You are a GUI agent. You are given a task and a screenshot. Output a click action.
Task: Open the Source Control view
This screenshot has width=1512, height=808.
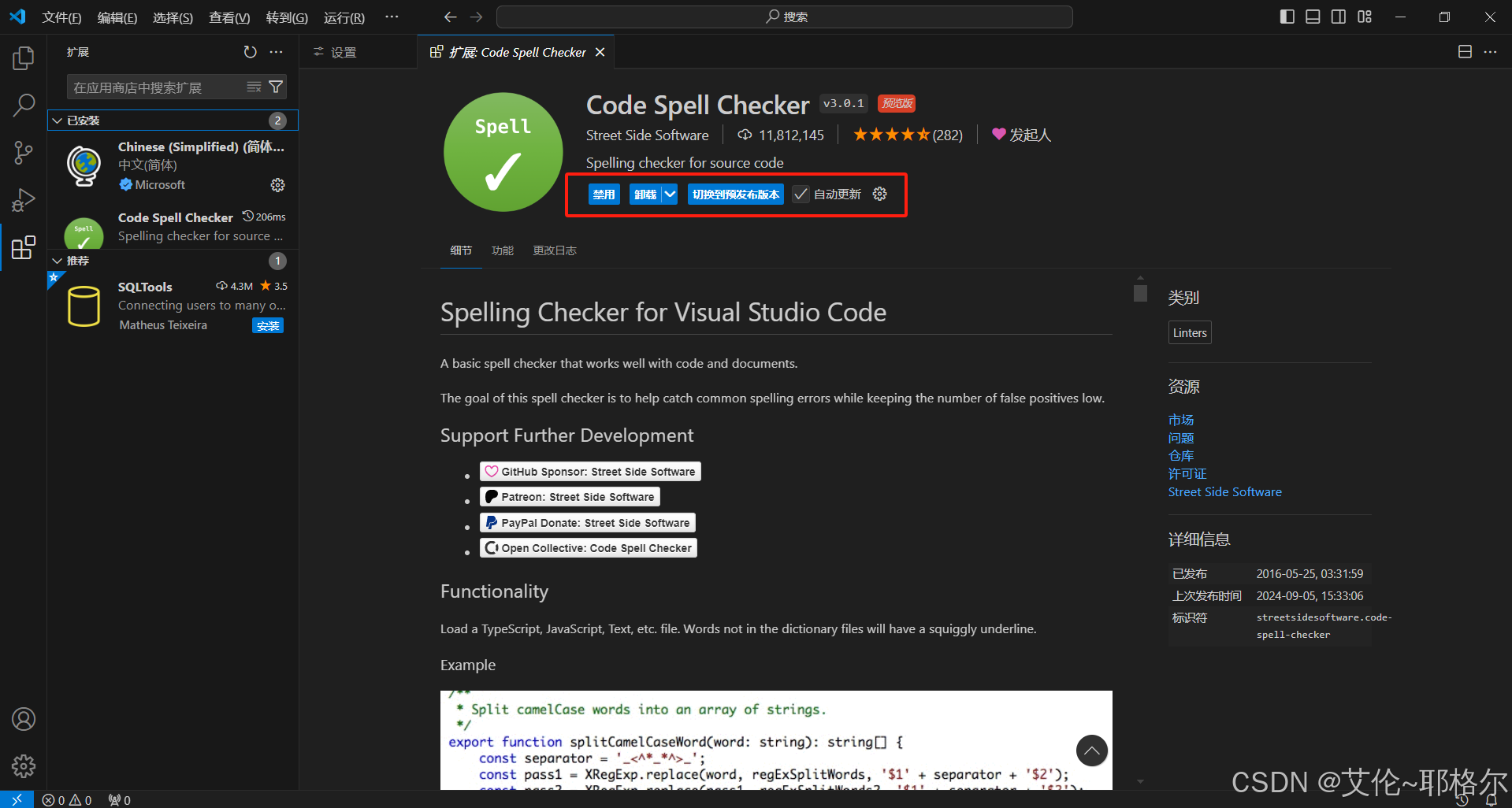[24, 152]
